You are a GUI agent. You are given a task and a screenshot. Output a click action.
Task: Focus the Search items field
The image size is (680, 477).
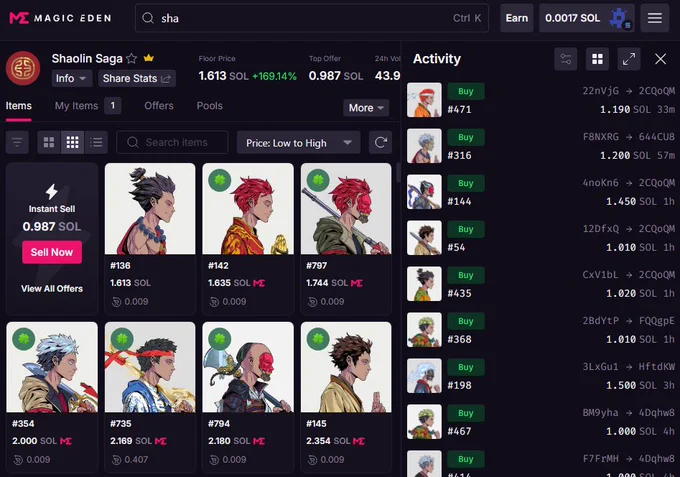tap(172, 142)
